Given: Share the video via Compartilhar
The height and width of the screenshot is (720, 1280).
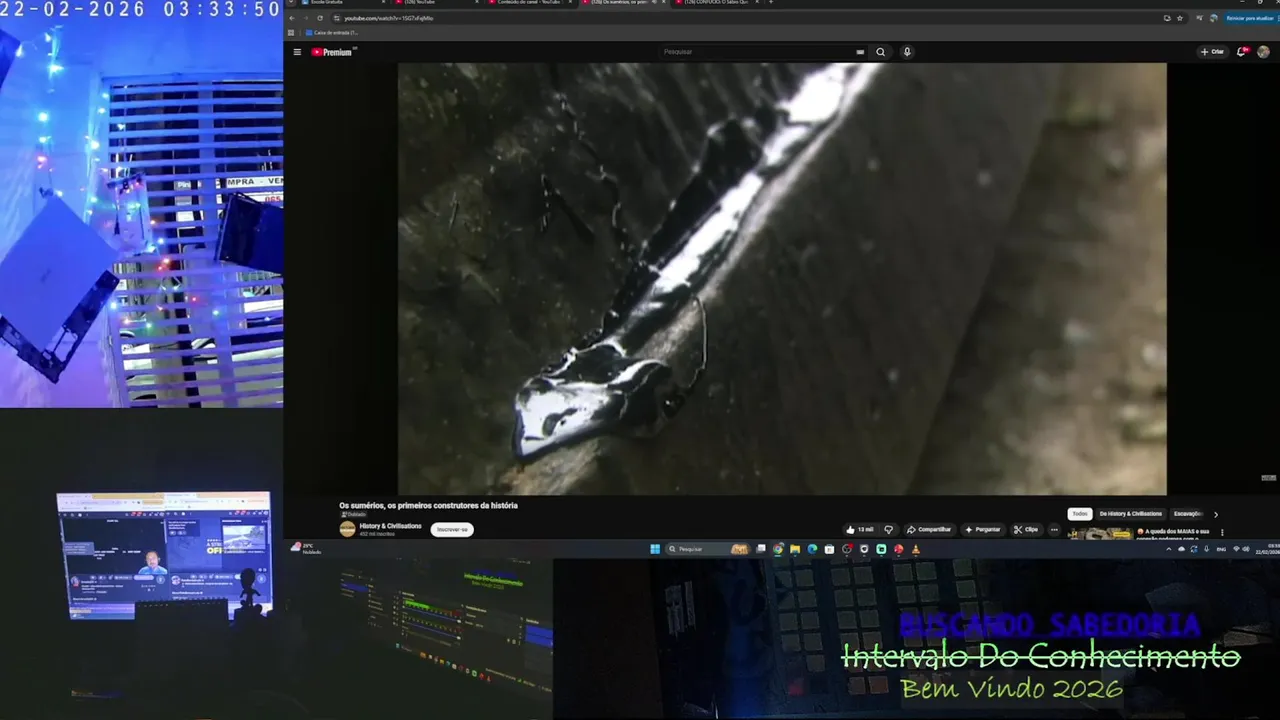Looking at the screenshot, I should point(929,529).
